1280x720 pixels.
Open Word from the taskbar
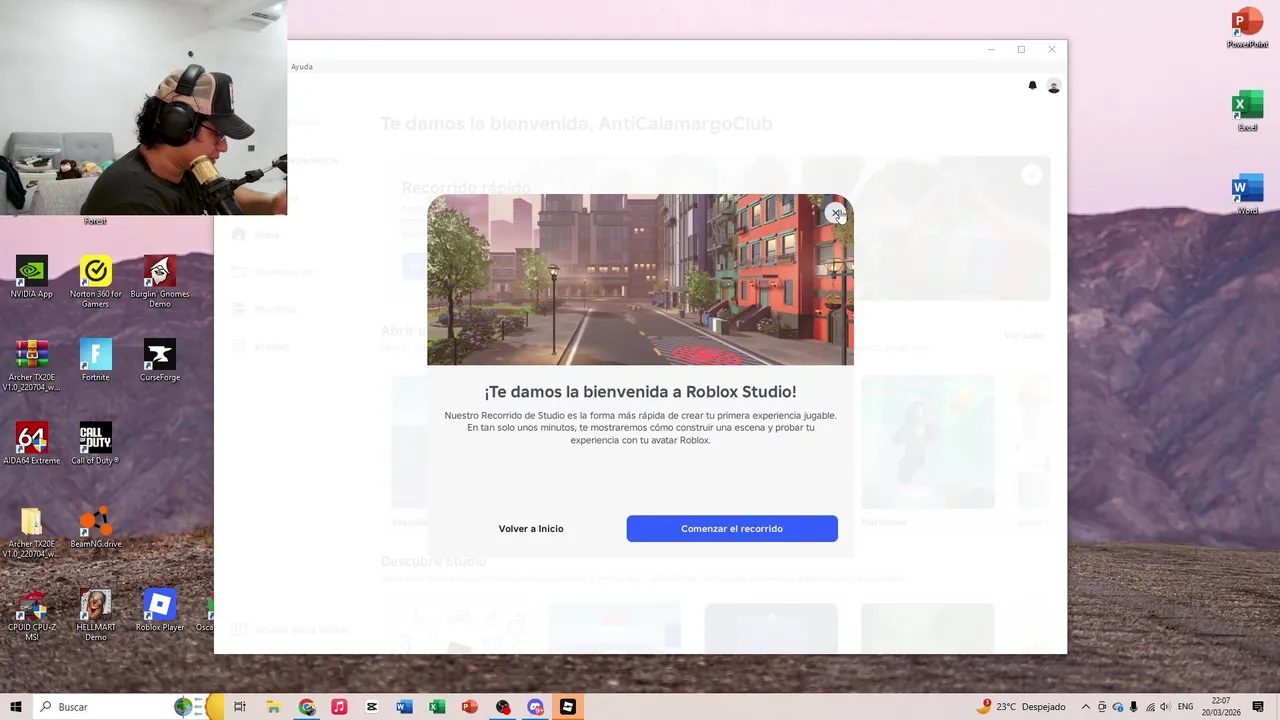tap(404, 707)
